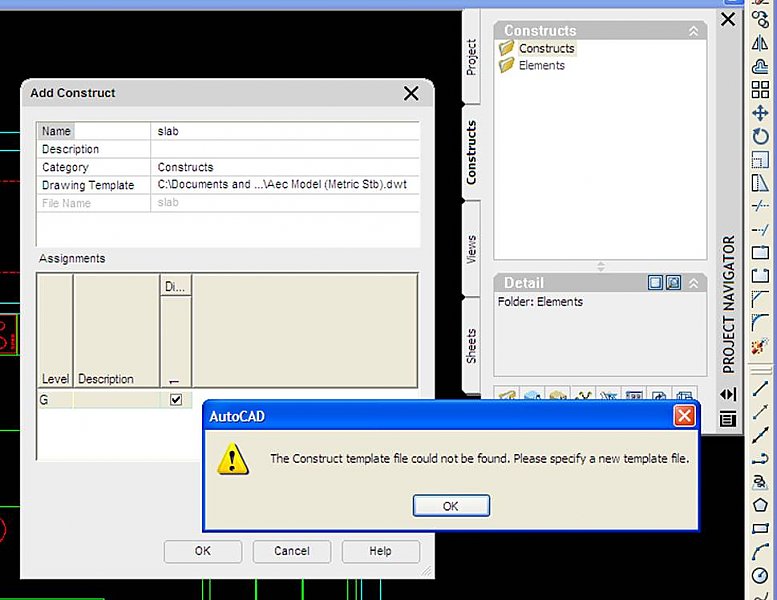
Task: Click the G level row cell
Action: pos(56,400)
